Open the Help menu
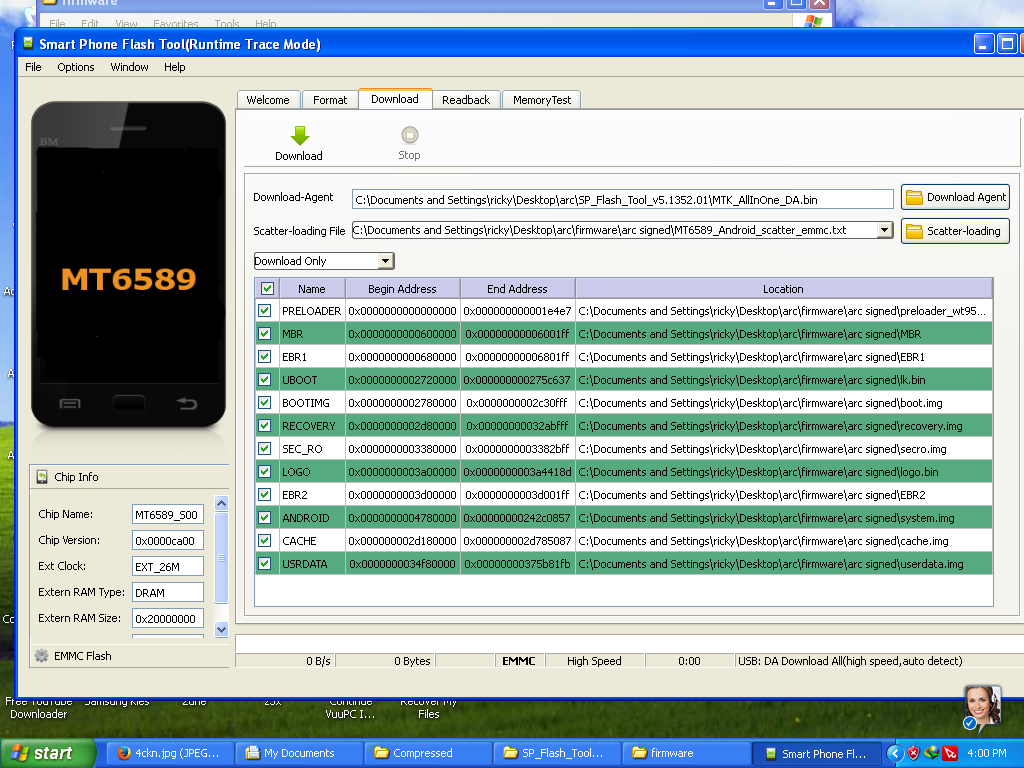Viewport: 1024px width, 768px height. 174,67
